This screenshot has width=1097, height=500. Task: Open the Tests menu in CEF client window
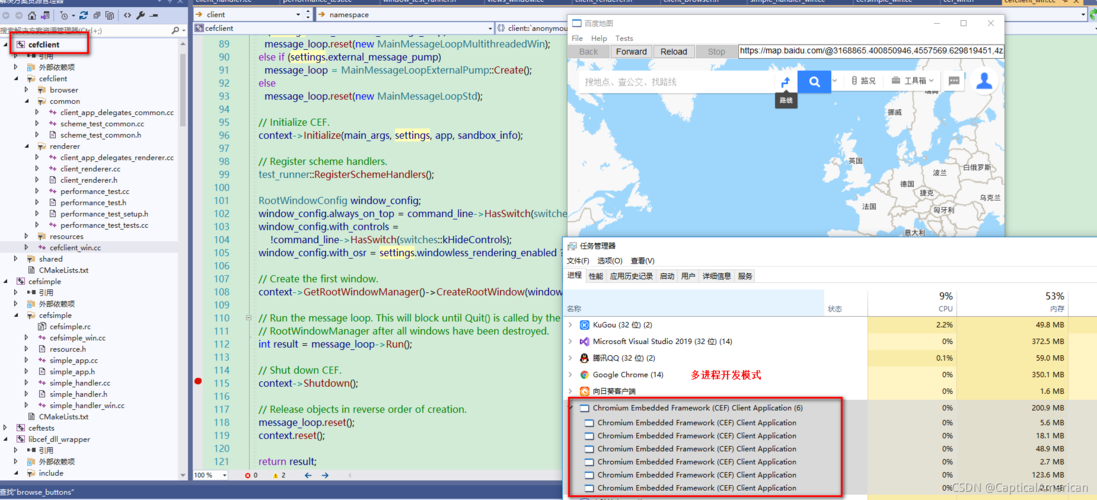click(624, 38)
